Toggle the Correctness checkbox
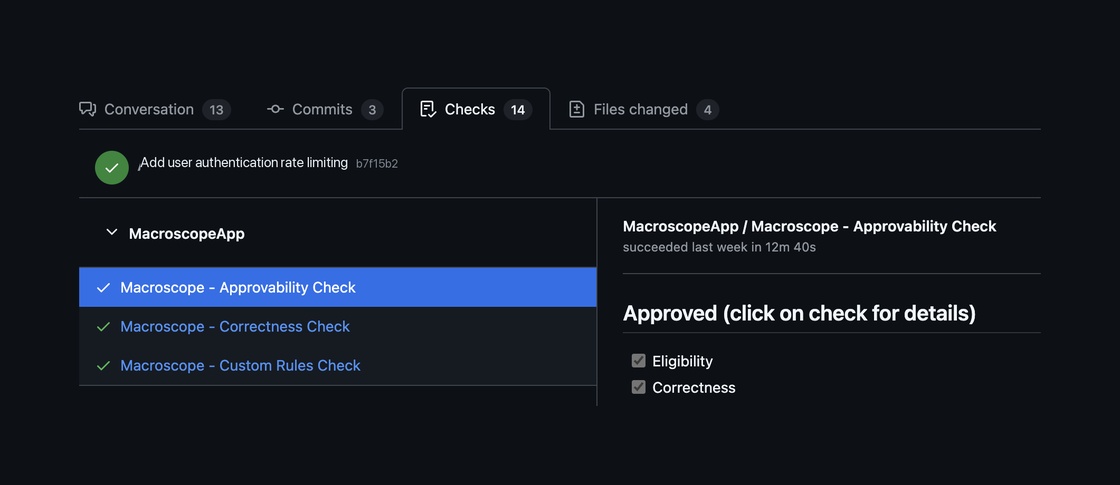This screenshot has width=1120, height=485. [x=638, y=387]
